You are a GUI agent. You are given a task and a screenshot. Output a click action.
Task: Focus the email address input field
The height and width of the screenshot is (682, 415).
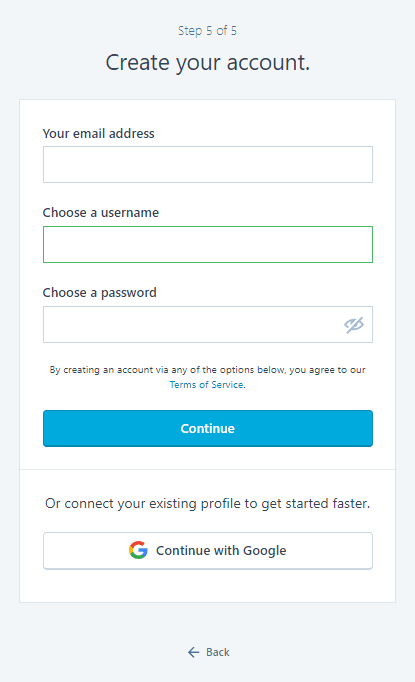point(208,164)
